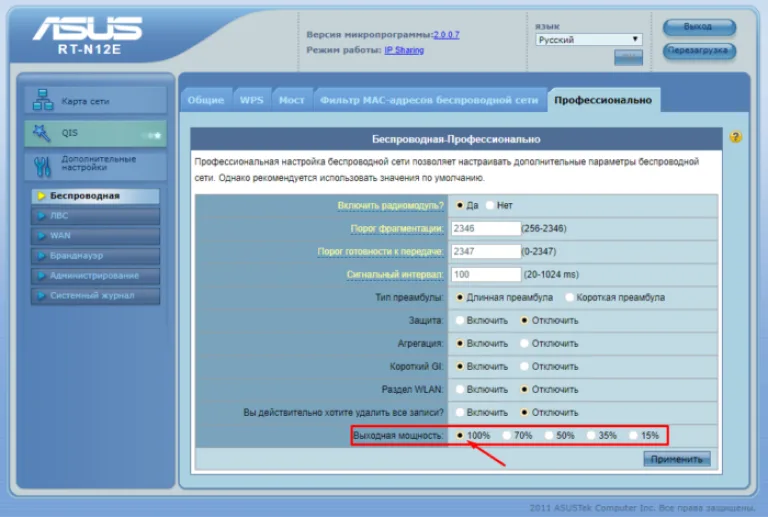Select Включить for Короткий GI
This screenshot has height=517, width=768.
459,367
